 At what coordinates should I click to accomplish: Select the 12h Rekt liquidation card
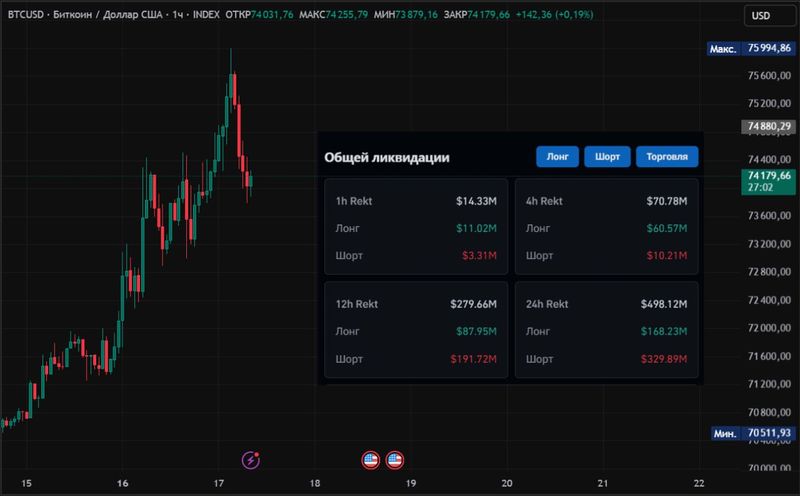[416, 331]
